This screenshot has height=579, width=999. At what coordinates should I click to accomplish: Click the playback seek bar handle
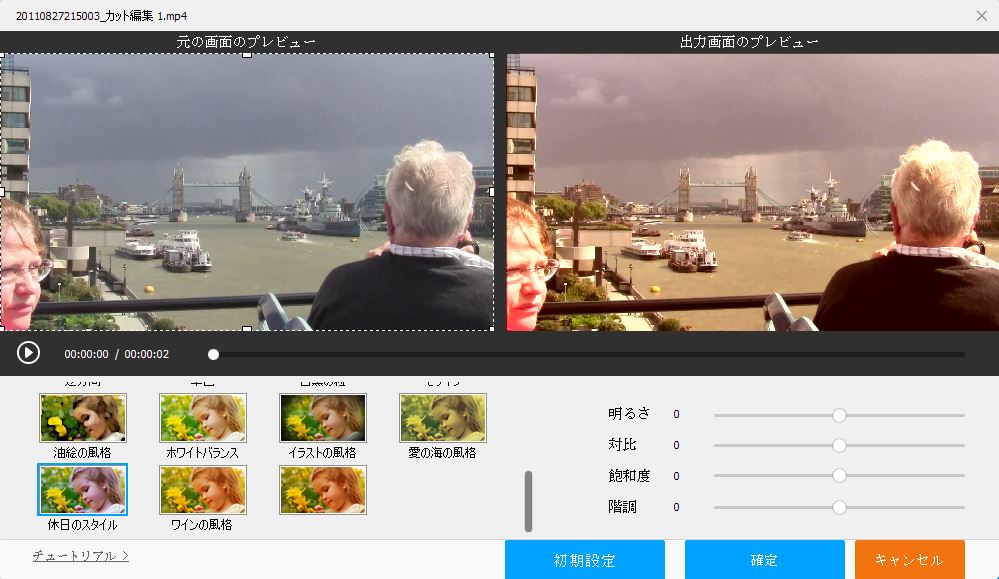213,354
